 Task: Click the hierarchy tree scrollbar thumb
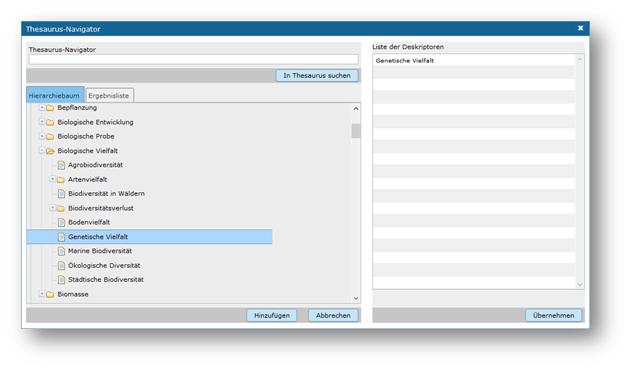(356, 131)
